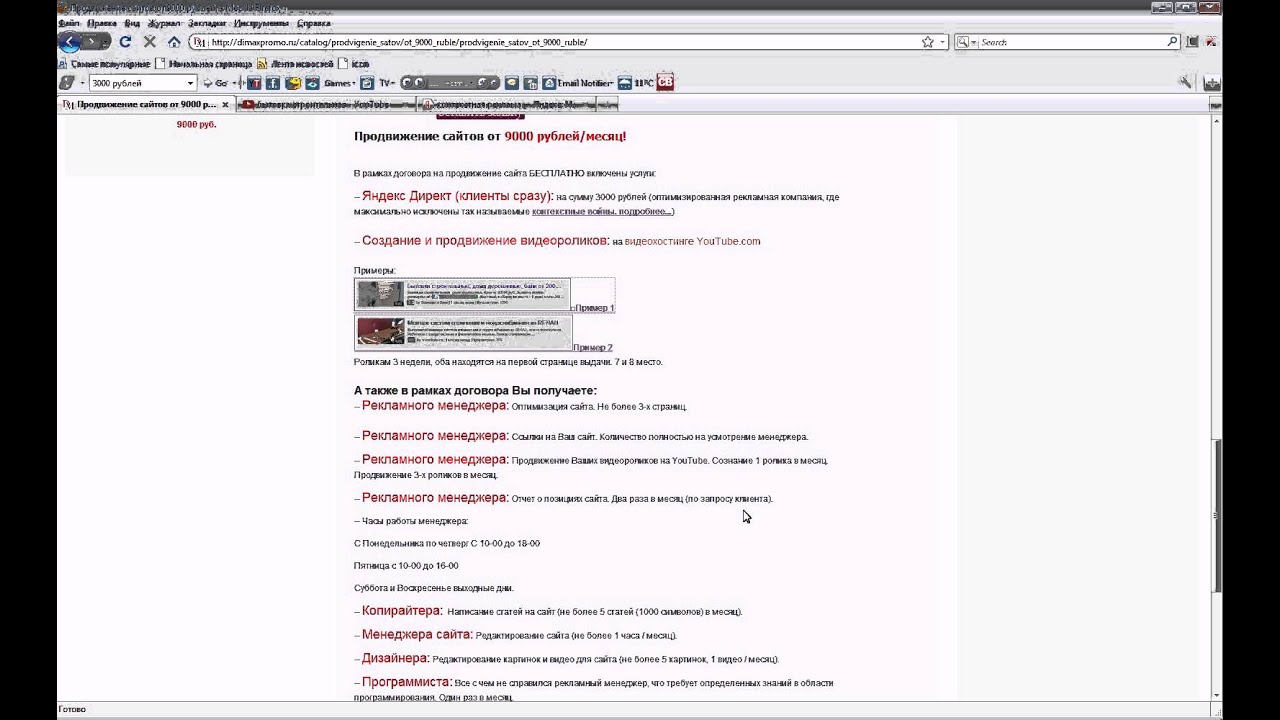Click the first video example thumbnail
This screenshot has width=1280, height=720.
tap(462, 294)
